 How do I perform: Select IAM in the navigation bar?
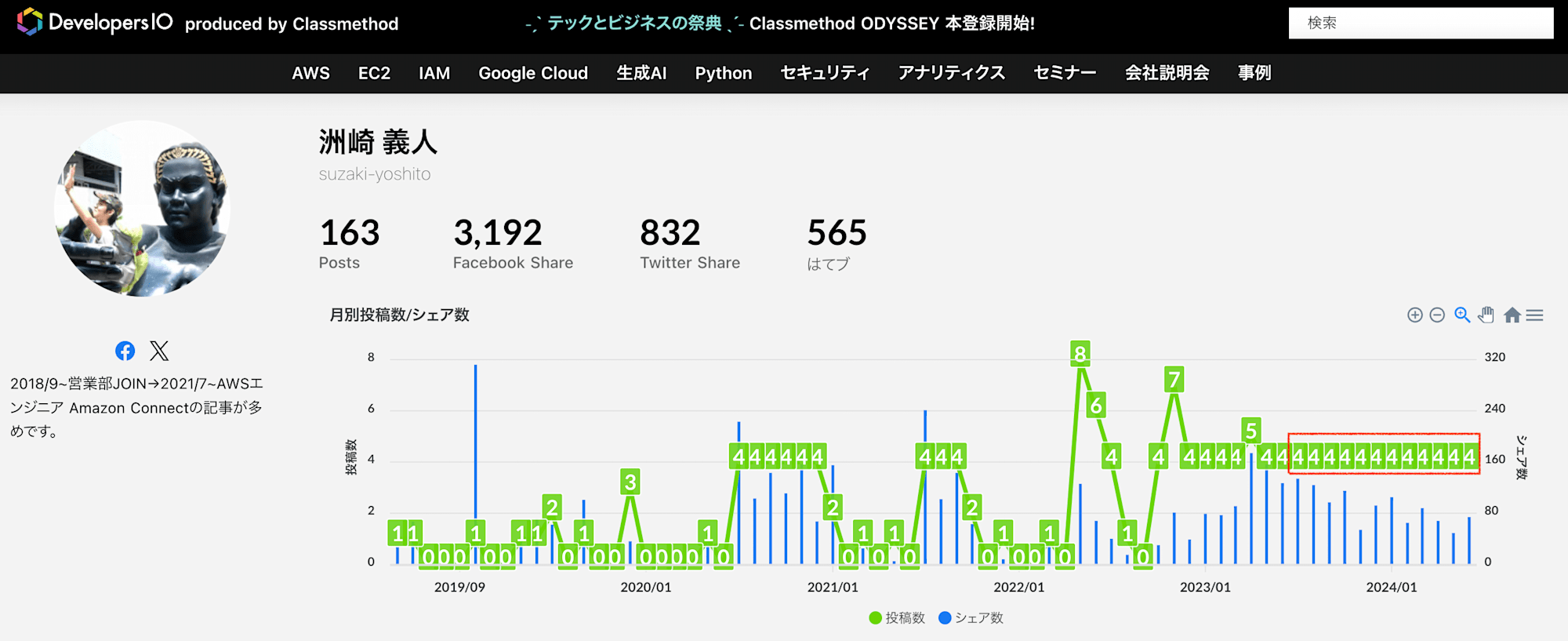(x=434, y=73)
